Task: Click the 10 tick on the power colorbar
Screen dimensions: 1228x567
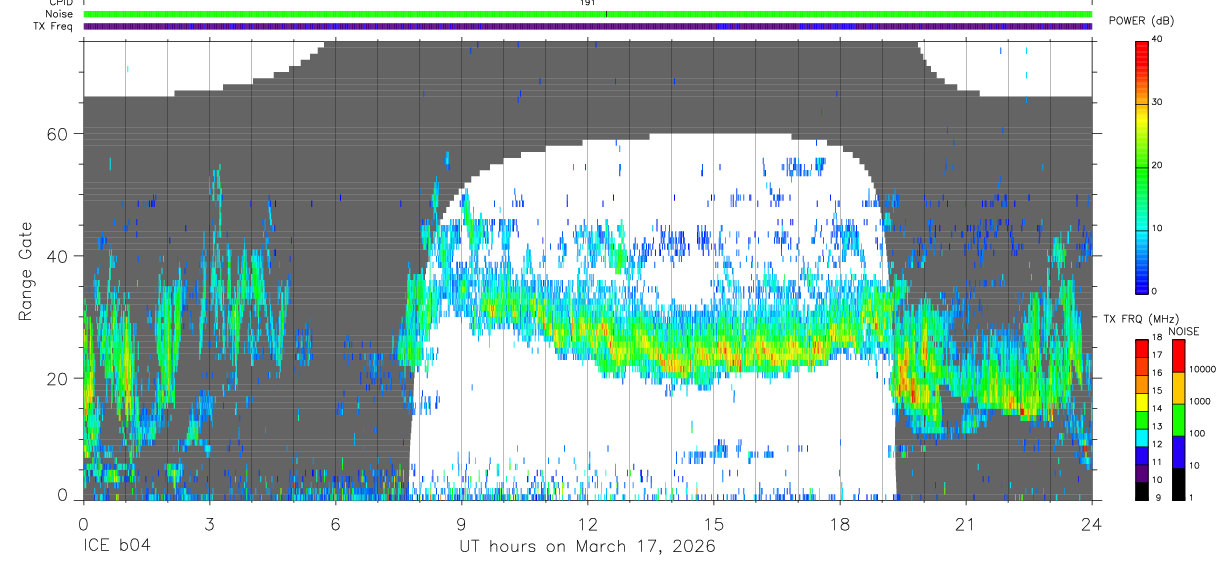Action: click(1159, 228)
